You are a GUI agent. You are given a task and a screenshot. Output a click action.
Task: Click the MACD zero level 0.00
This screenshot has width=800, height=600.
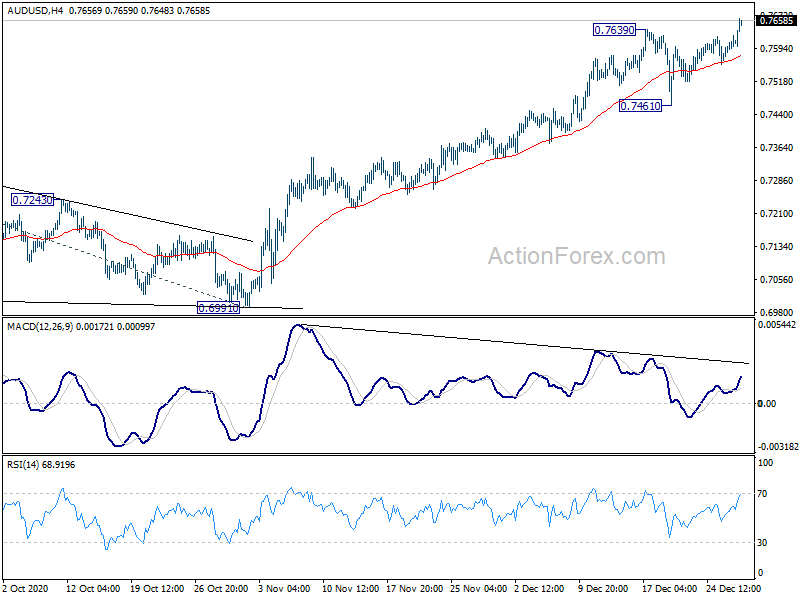[x=767, y=404]
